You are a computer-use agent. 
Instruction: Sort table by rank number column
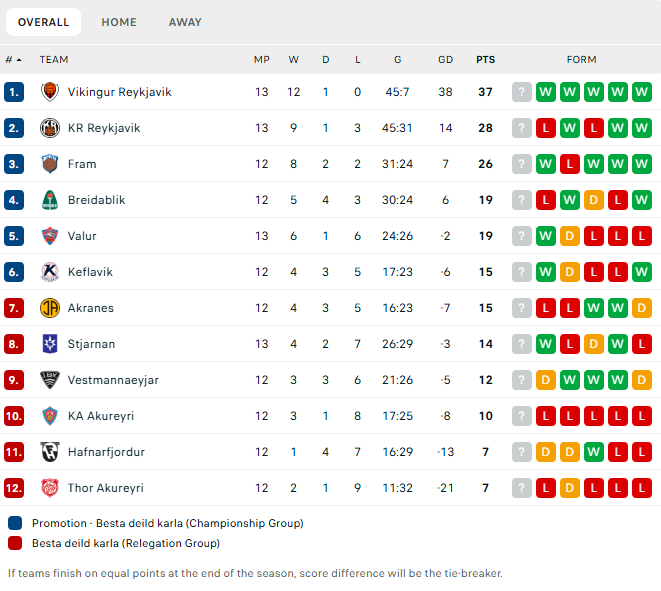pos(13,59)
